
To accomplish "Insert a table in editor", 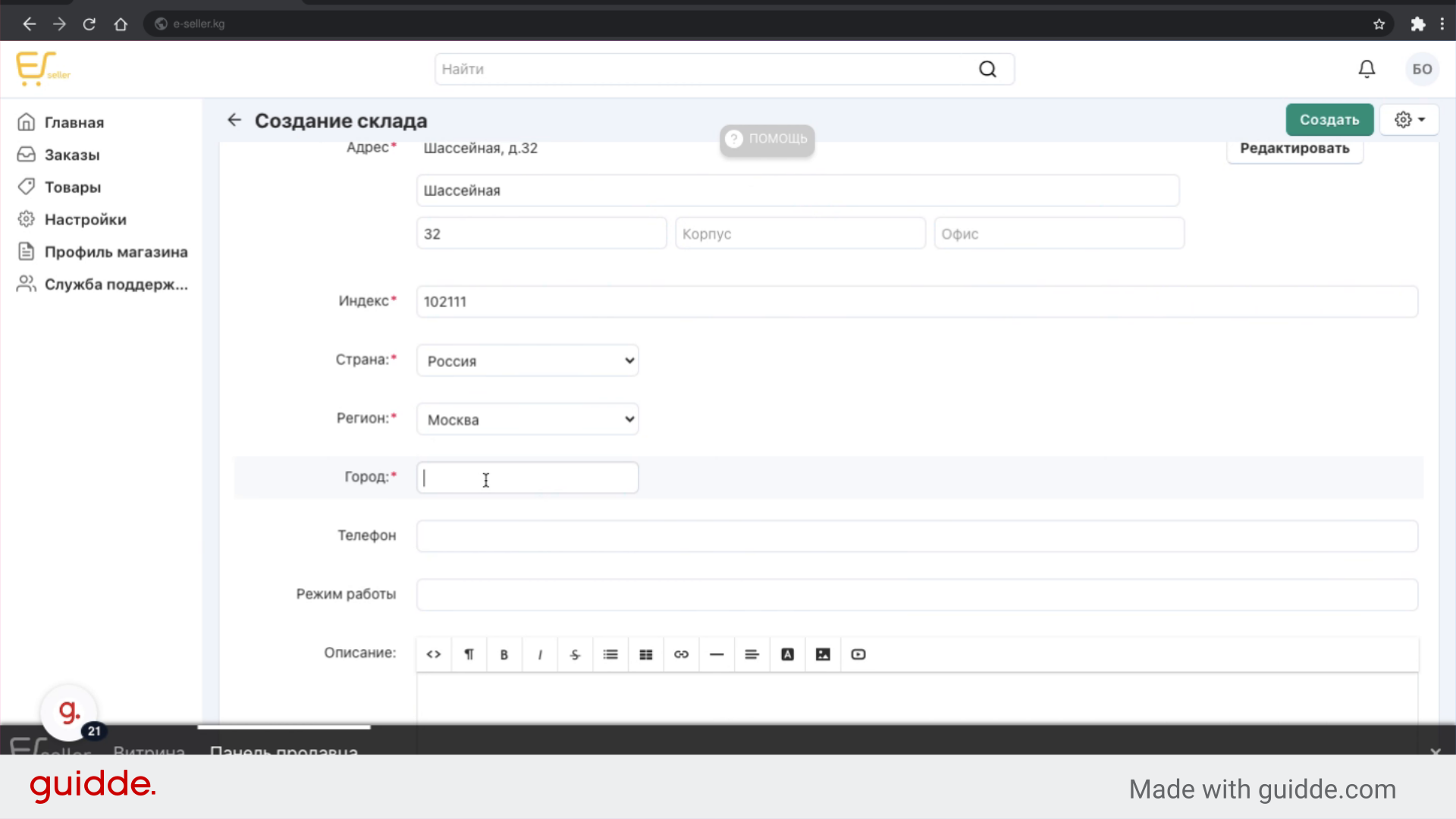I will coord(646,654).
